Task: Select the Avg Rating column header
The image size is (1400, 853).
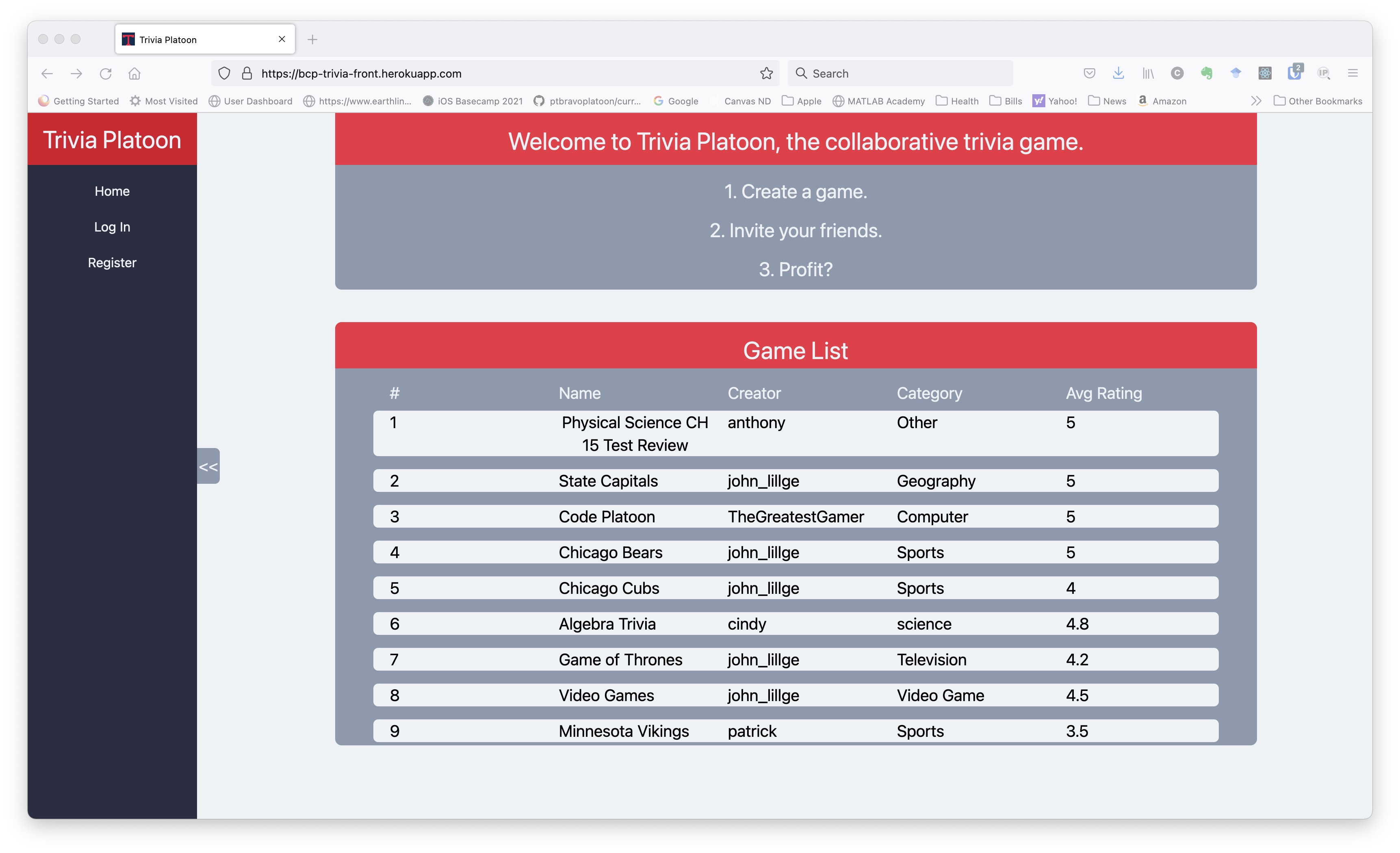Action: point(1101,392)
